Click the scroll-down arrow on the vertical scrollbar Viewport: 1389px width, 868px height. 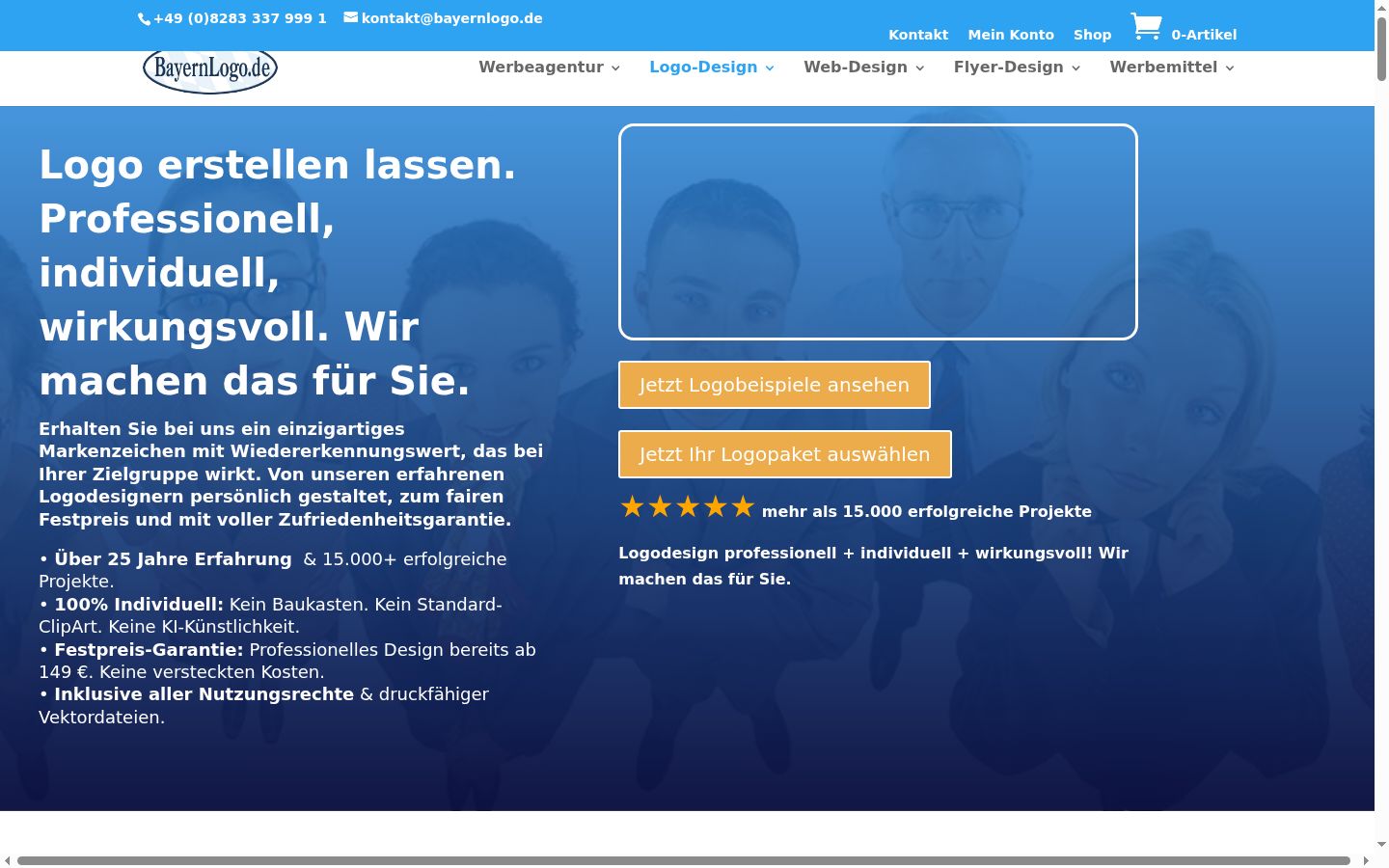coord(1381,844)
